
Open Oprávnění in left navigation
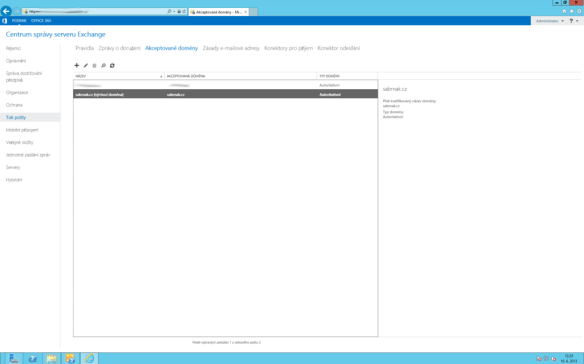16,61
